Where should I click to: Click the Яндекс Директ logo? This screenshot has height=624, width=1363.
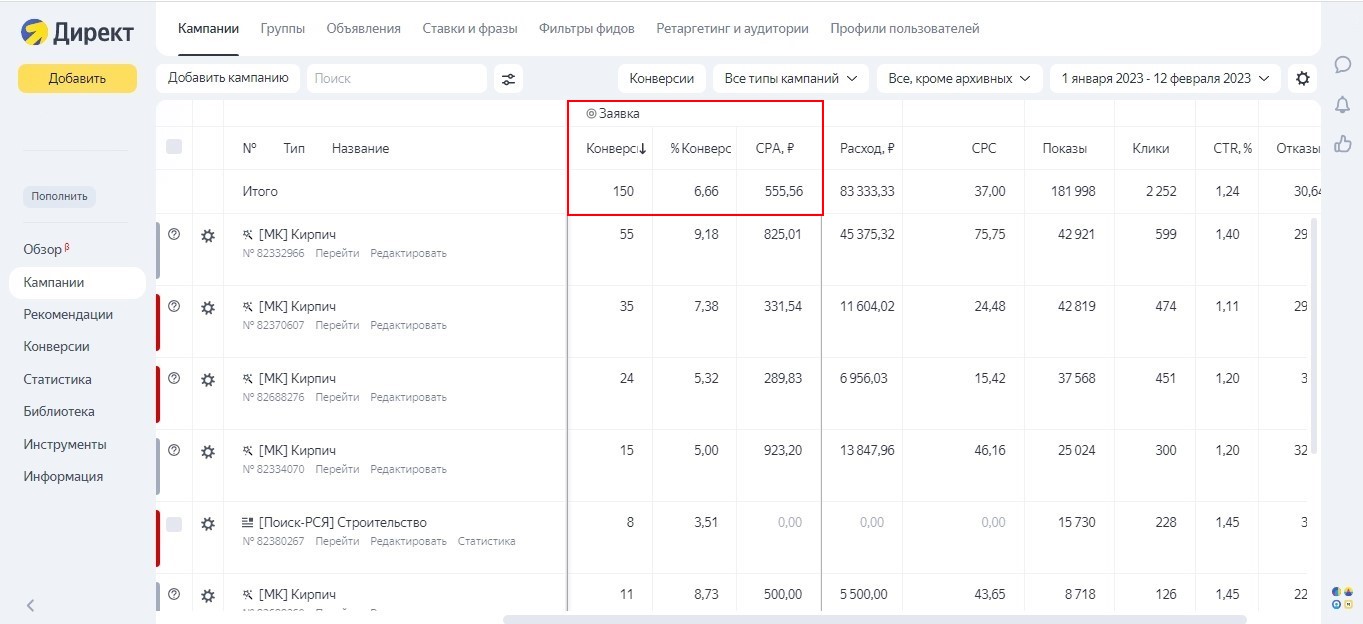(77, 31)
